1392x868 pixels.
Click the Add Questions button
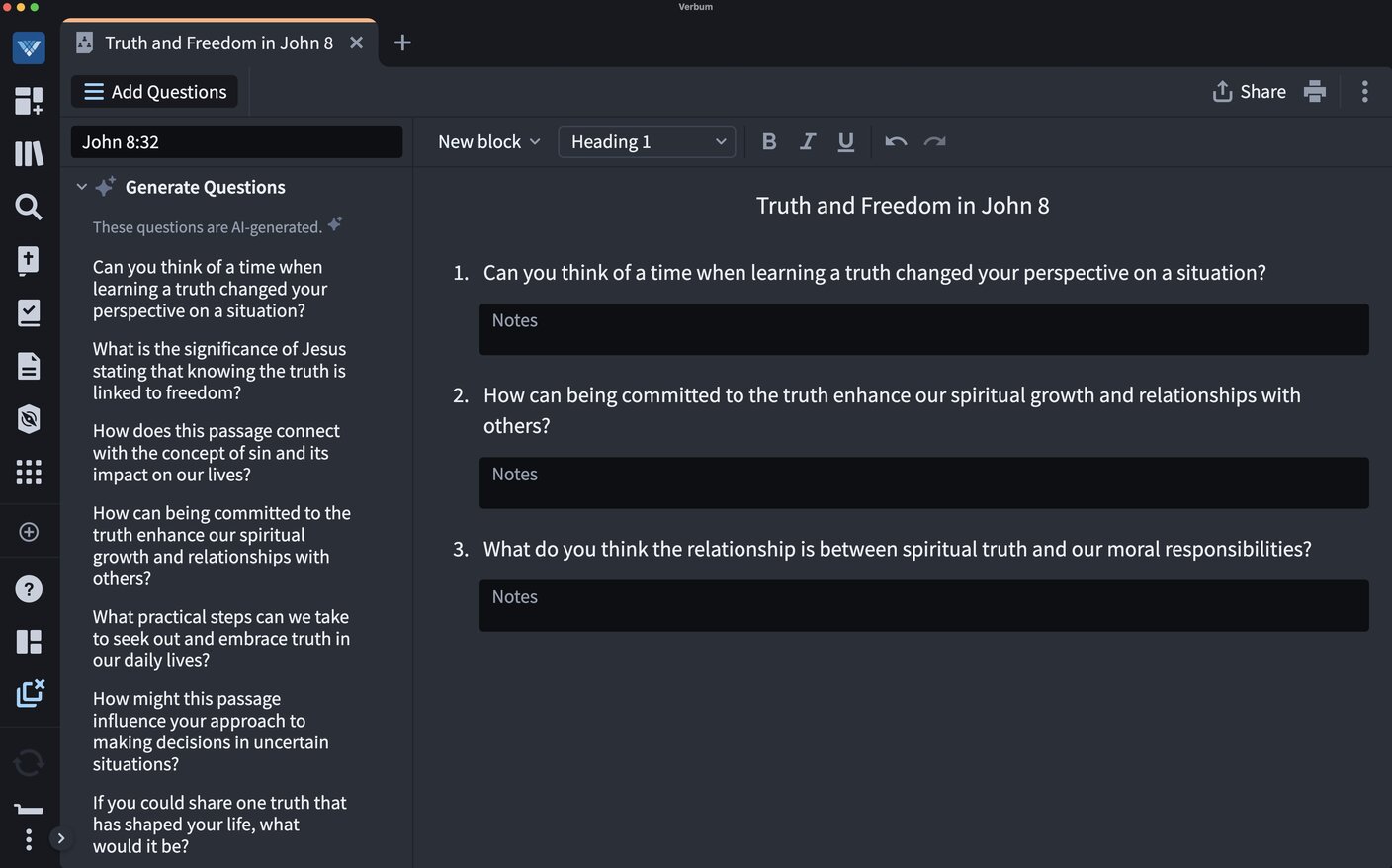click(154, 91)
